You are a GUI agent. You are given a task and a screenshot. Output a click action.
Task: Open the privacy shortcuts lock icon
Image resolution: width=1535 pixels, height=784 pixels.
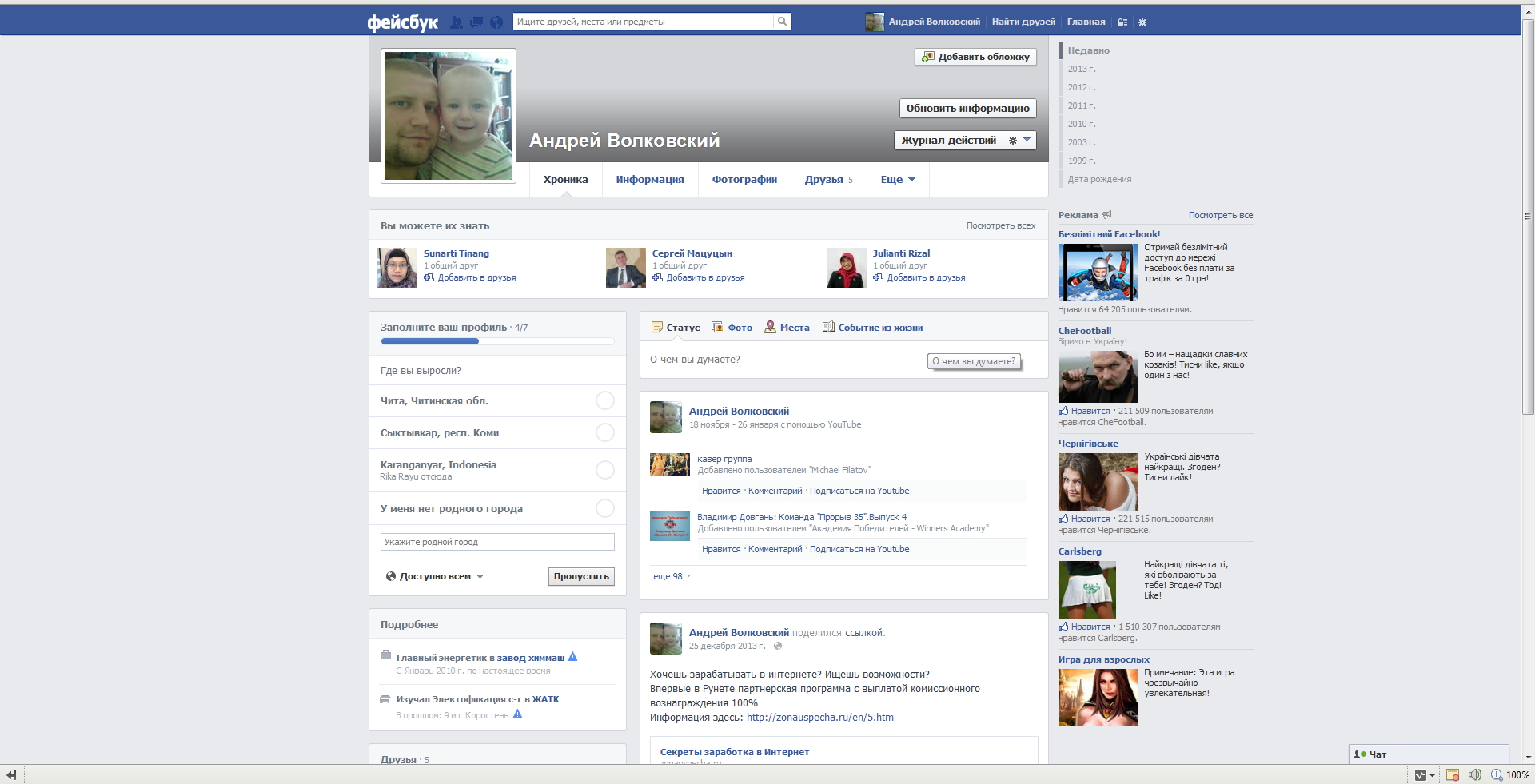pyautogui.click(x=1122, y=22)
